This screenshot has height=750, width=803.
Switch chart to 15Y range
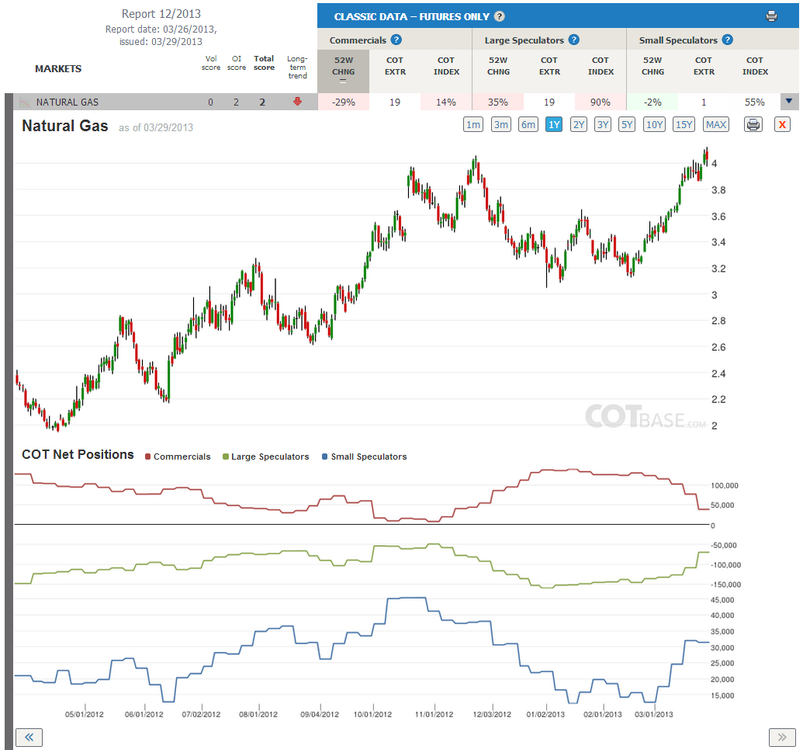click(x=684, y=124)
